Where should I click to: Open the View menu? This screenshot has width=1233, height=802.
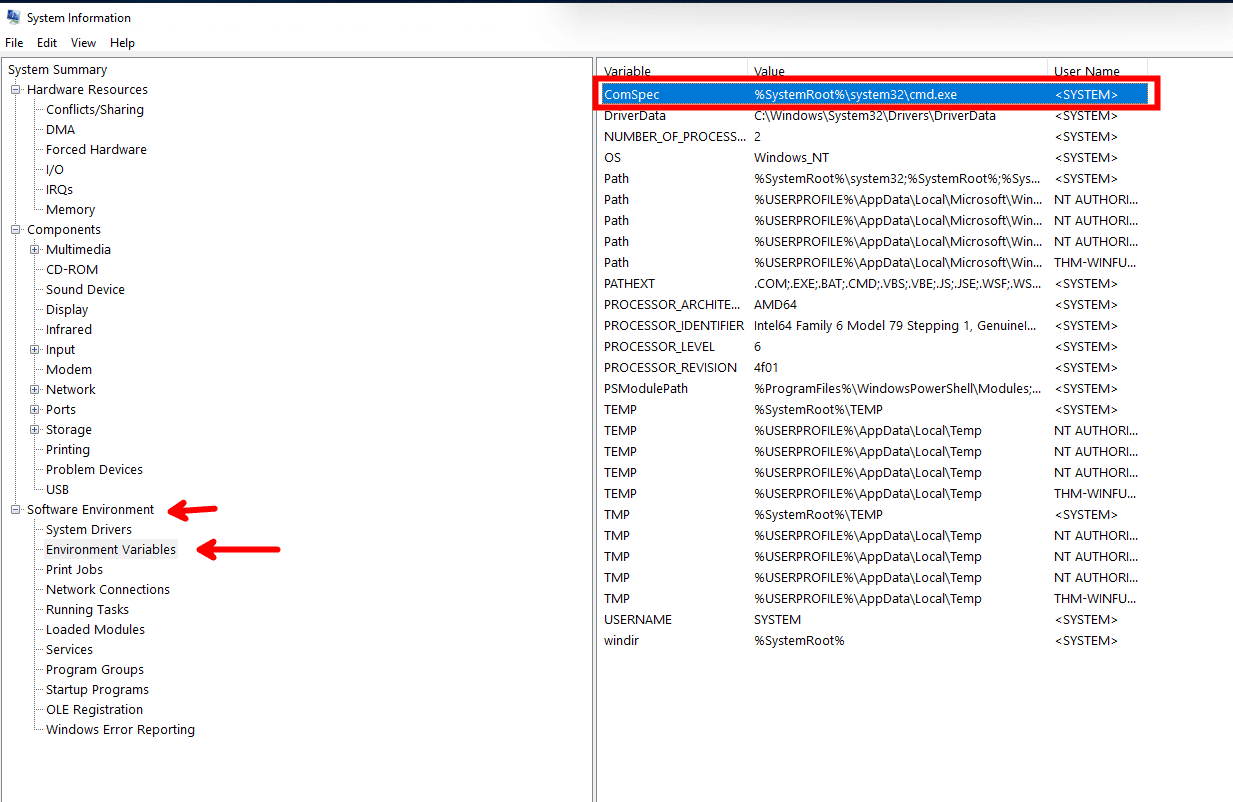83,43
